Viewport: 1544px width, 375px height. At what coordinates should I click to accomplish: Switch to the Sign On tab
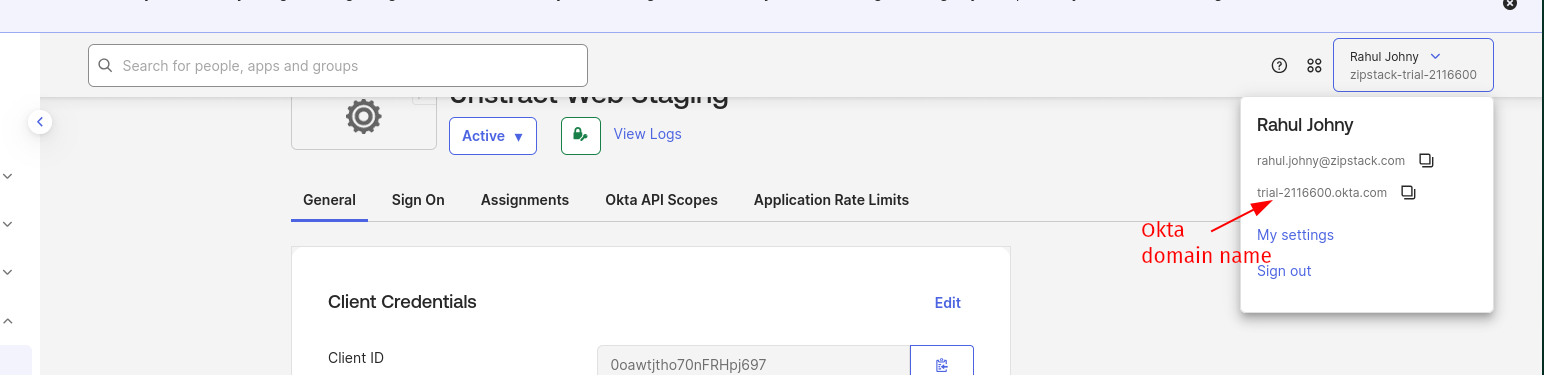point(418,200)
